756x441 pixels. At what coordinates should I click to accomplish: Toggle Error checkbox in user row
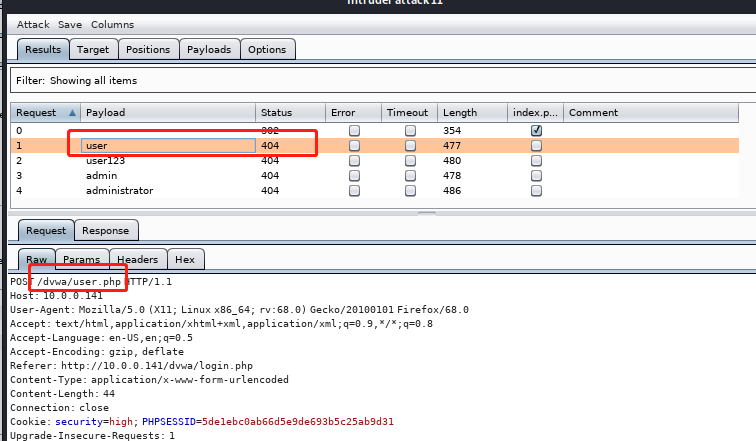[354, 146]
